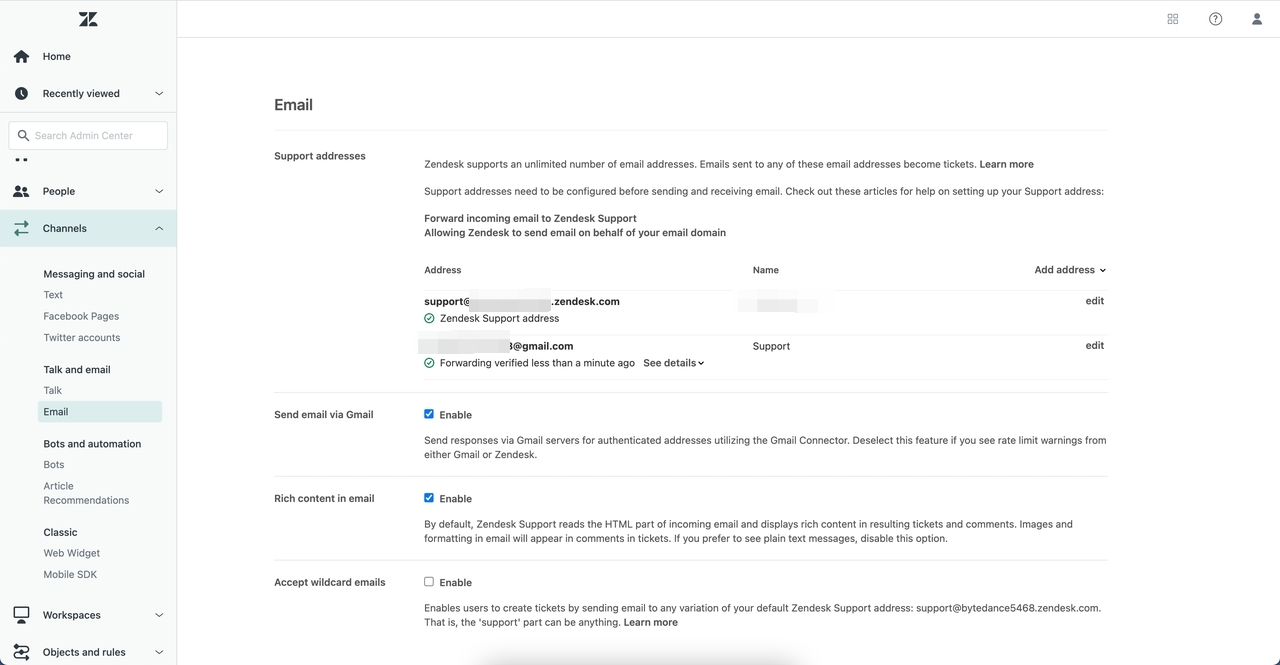Open the Add address dropdown
Viewport: 1280px width, 665px height.
1070,270
